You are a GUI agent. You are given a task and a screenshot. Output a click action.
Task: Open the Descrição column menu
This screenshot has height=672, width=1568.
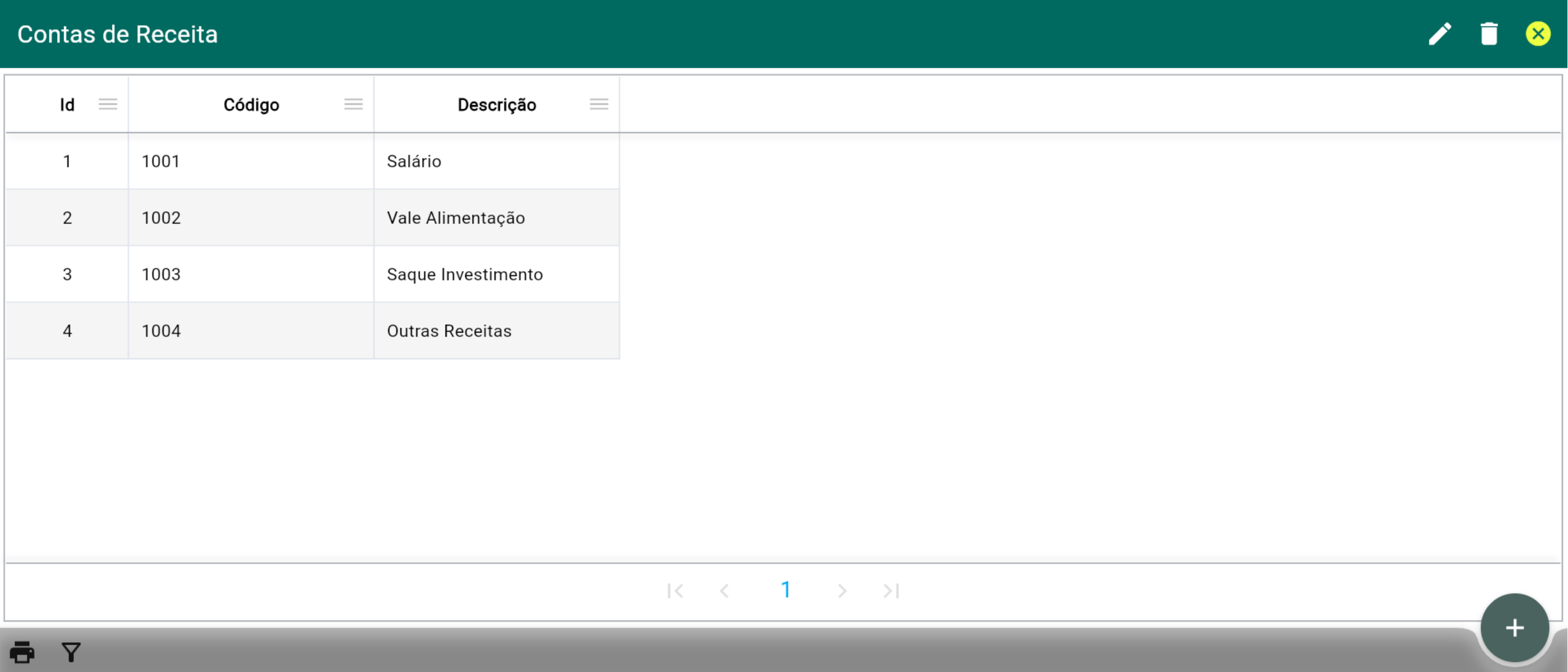(598, 104)
